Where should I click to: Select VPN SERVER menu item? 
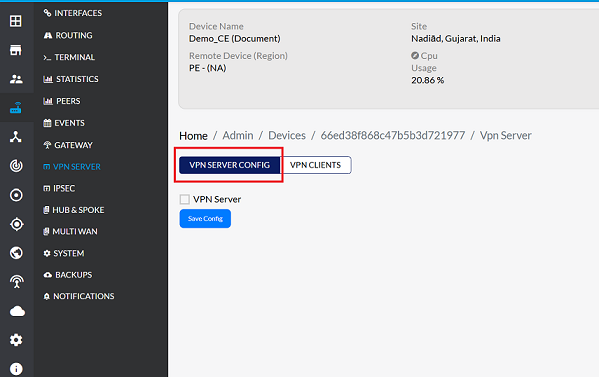(x=72, y=167)
